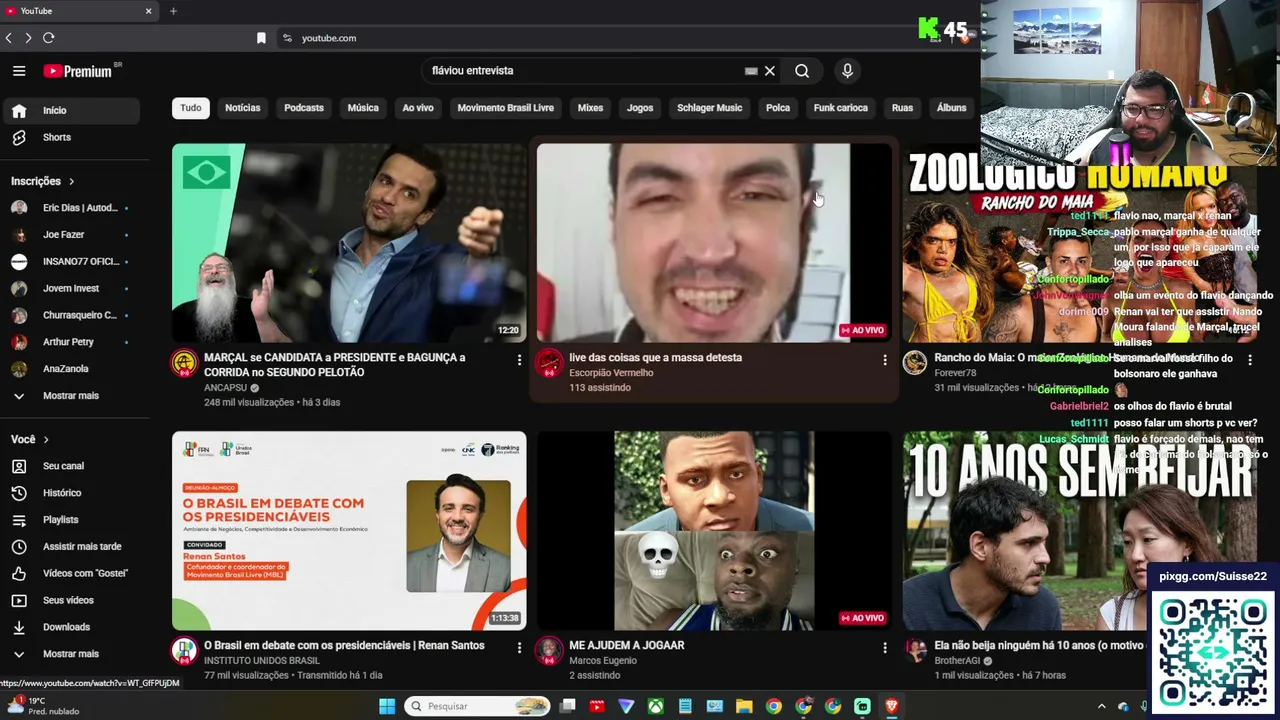This screenshot has height=720, width=1280.
Task: Open the Instituto Unidos Brasil channel avatar
Action: [184, 651]
